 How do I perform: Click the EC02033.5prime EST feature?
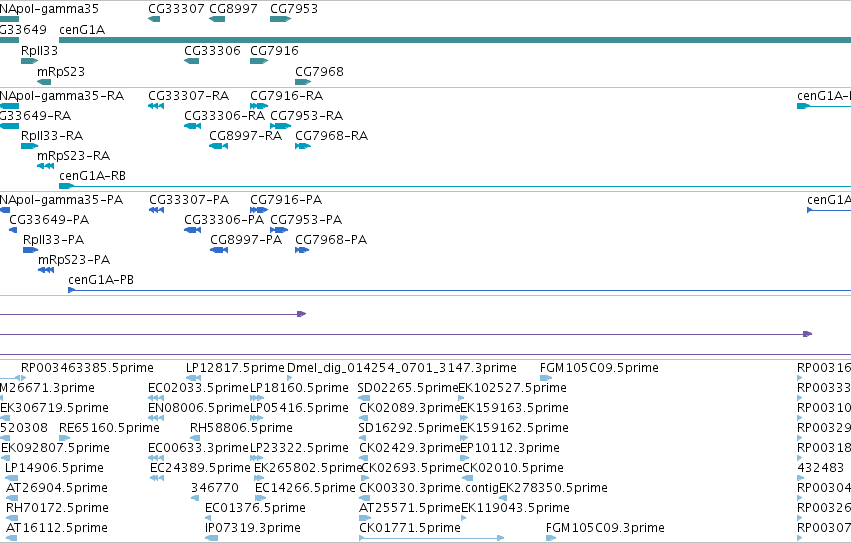(156, 399)
